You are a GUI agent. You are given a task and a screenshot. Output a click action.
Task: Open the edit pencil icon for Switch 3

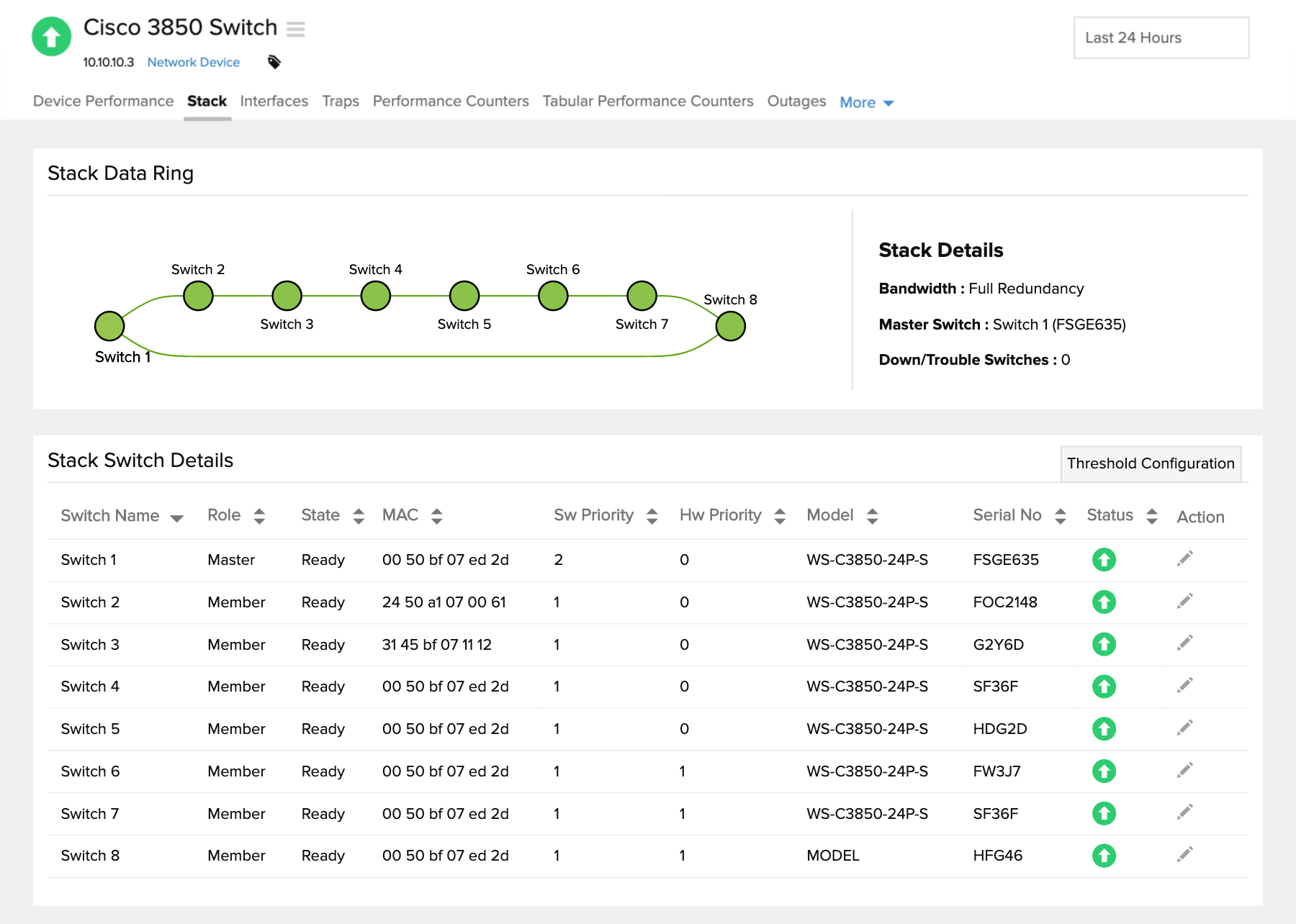click(x=1184, y=642)
